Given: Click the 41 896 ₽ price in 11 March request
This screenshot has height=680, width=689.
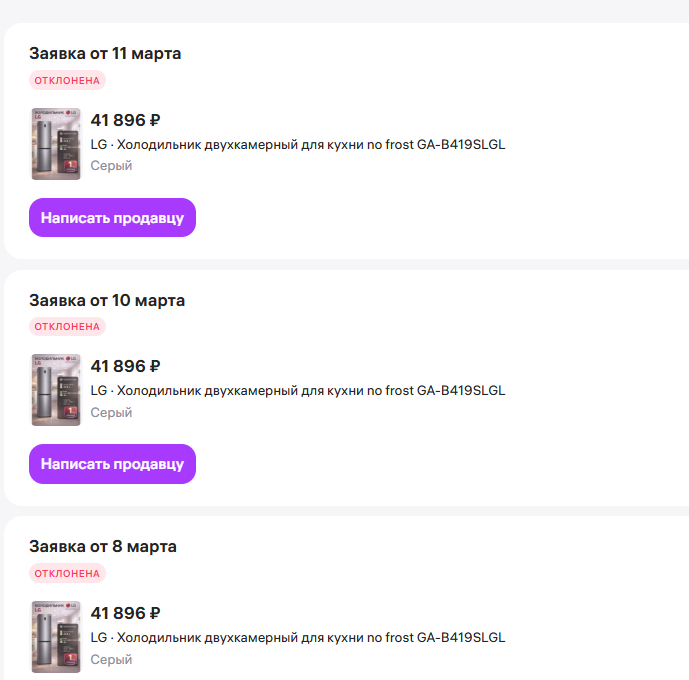Looking at the screenshot, I should pos(125,120).
